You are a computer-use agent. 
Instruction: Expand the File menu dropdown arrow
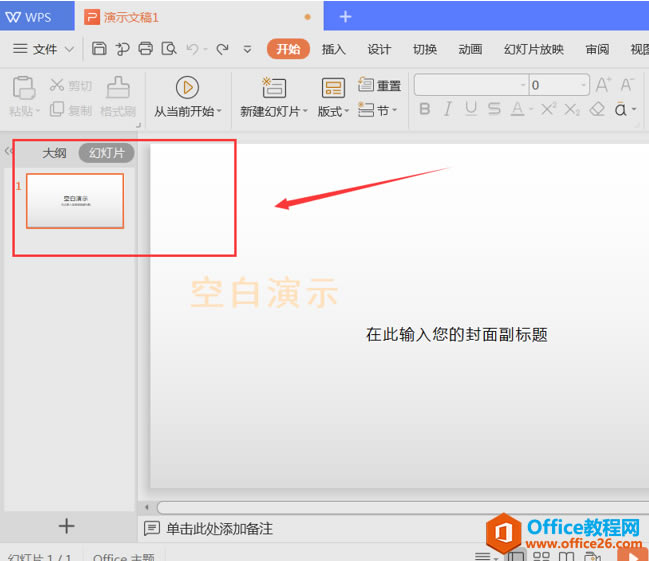(70, 49)
